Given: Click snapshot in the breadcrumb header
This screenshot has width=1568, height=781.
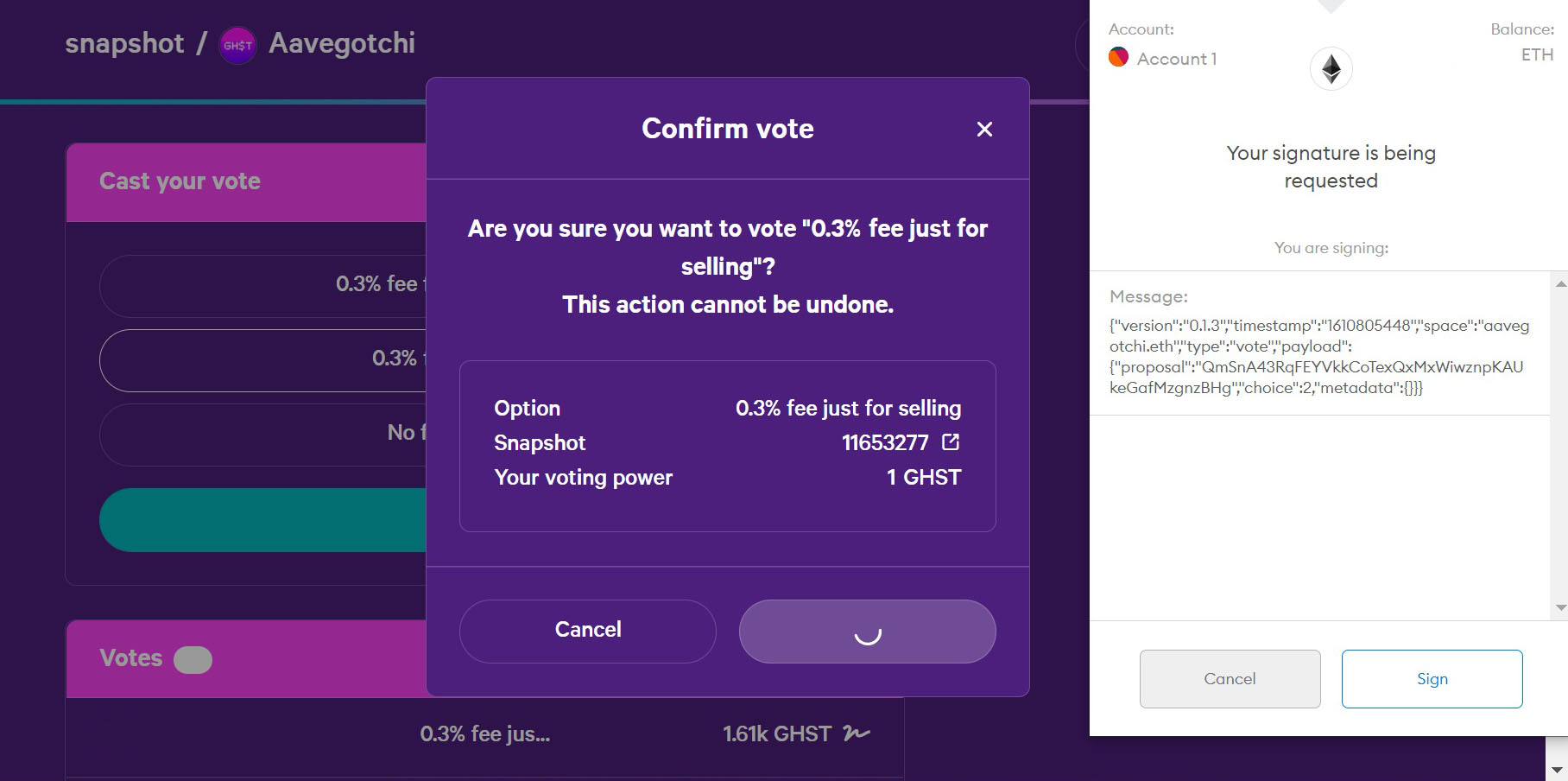Looking at the screenshot, I should pos(125,43).
